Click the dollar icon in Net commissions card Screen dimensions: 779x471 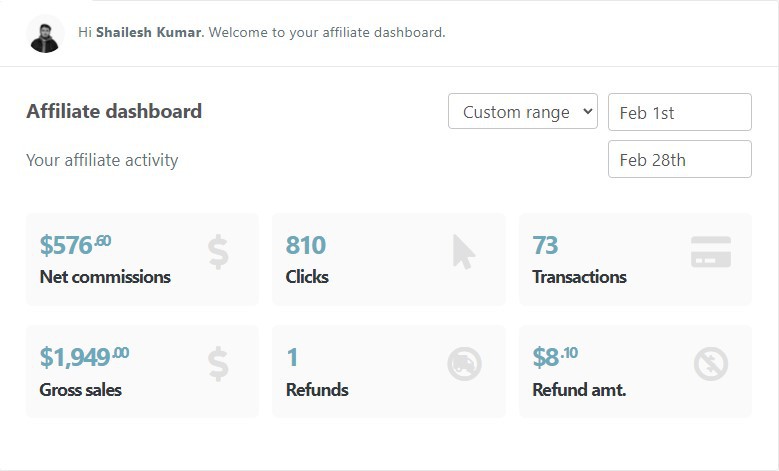[218, 252]
